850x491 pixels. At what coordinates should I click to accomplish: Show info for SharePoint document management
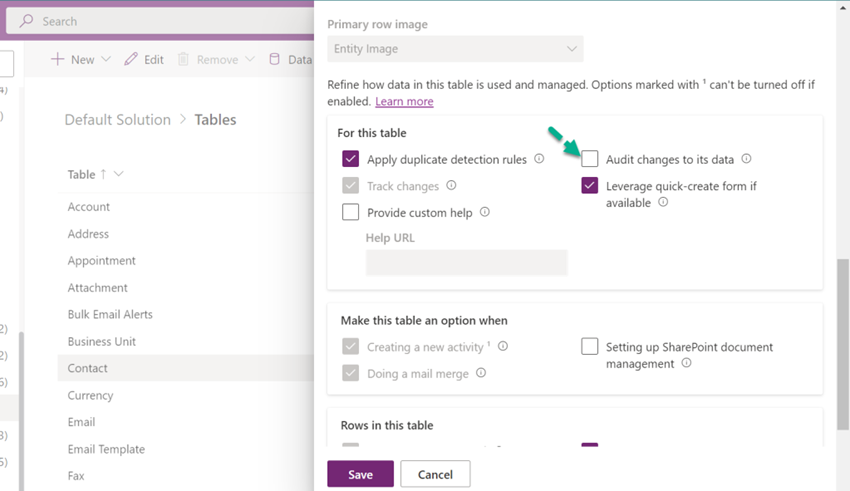[x=686, y=363]
